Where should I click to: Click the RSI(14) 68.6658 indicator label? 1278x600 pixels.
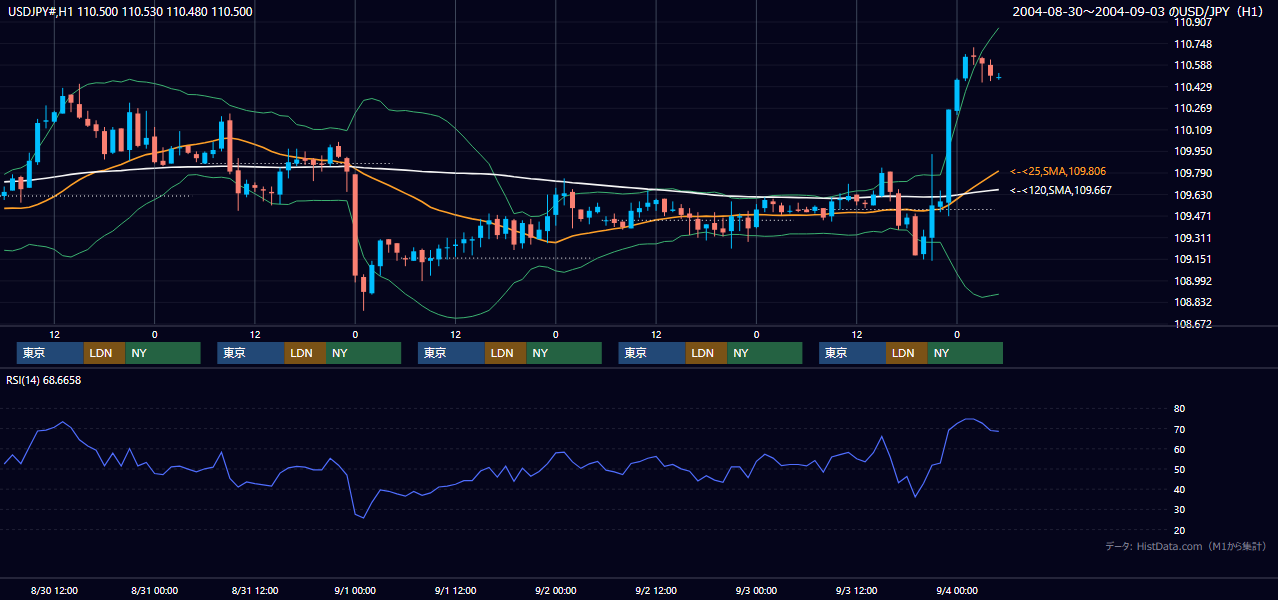coord(44,380)
